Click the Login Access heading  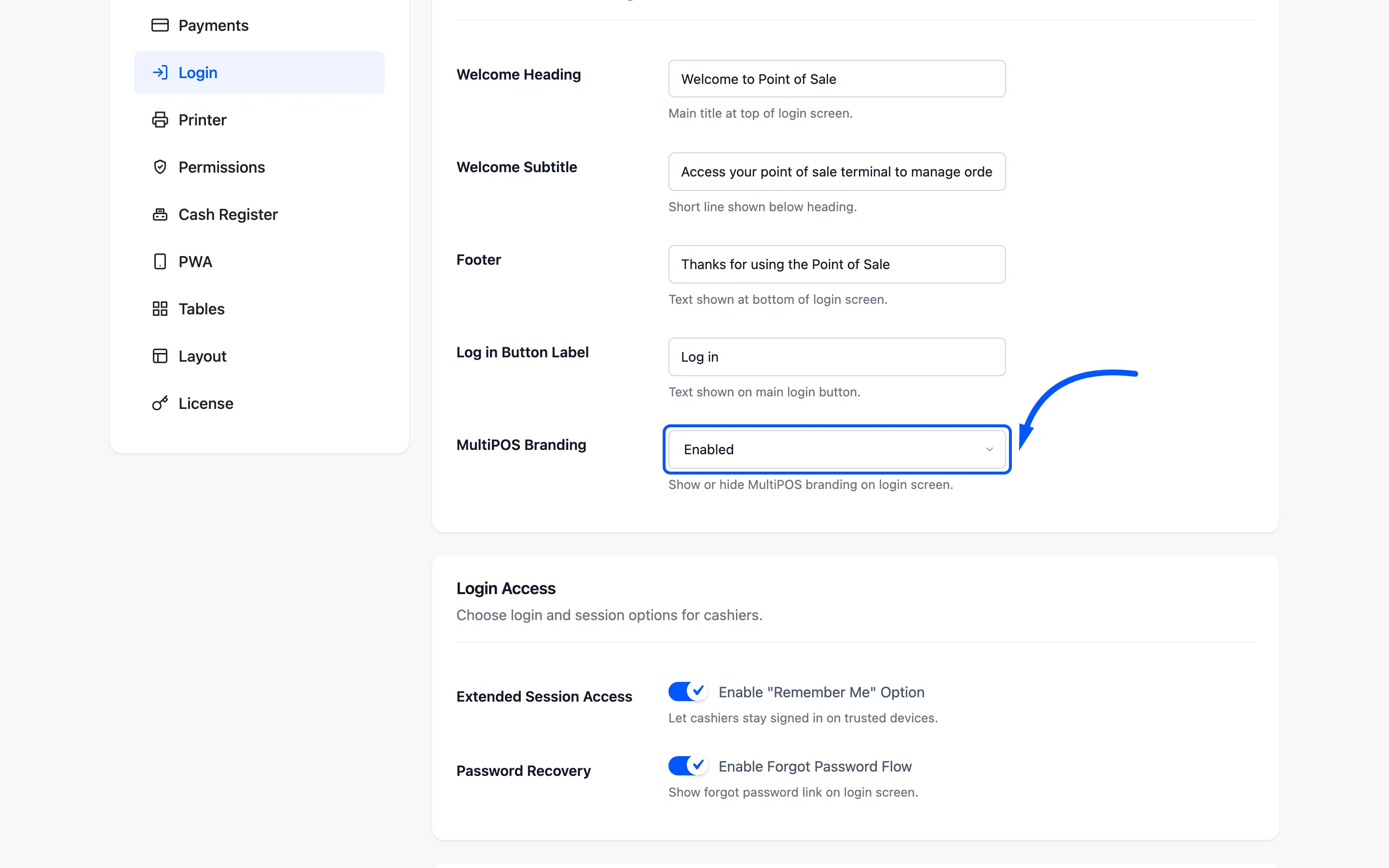pos(505,588)
